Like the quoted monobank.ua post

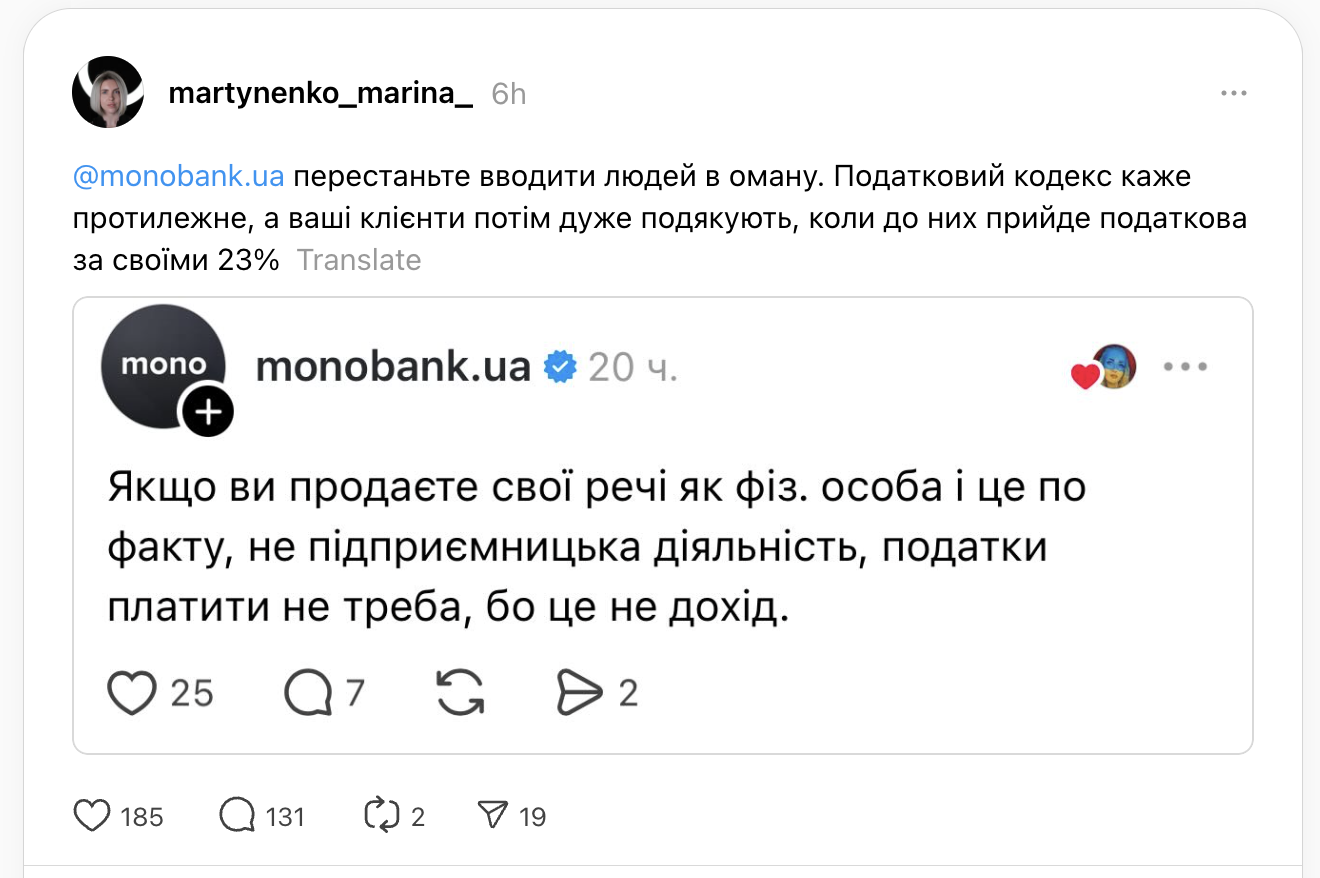(132, 692)
